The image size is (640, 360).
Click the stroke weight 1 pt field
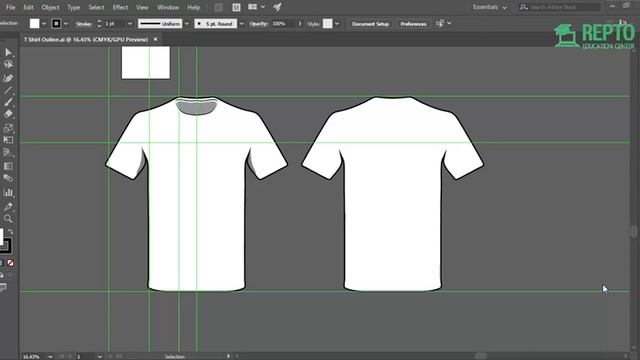tap(114, 24)
